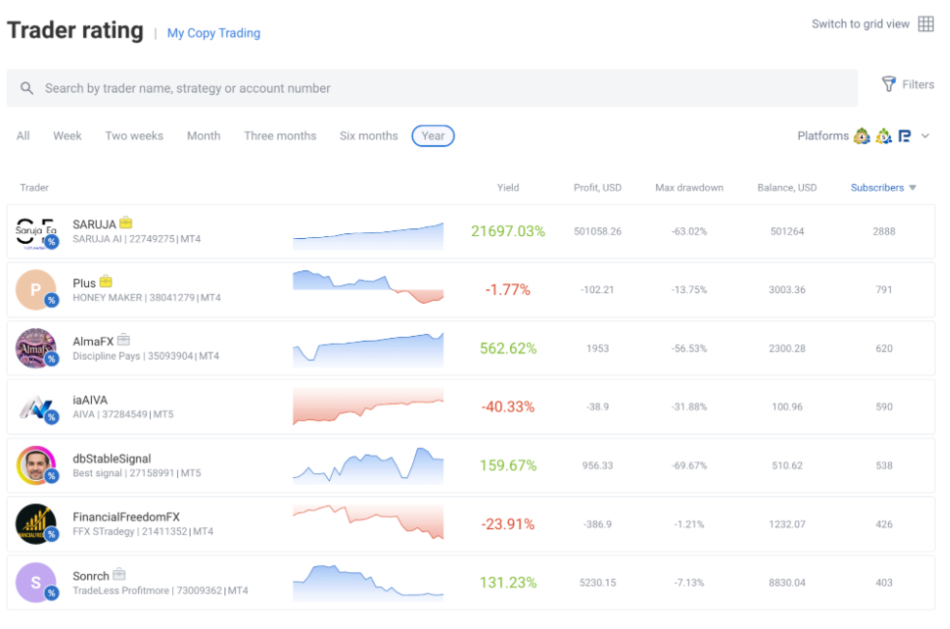Open the Filters funnel icon
This screenshot has height=629, width=950.
point(888,84)
